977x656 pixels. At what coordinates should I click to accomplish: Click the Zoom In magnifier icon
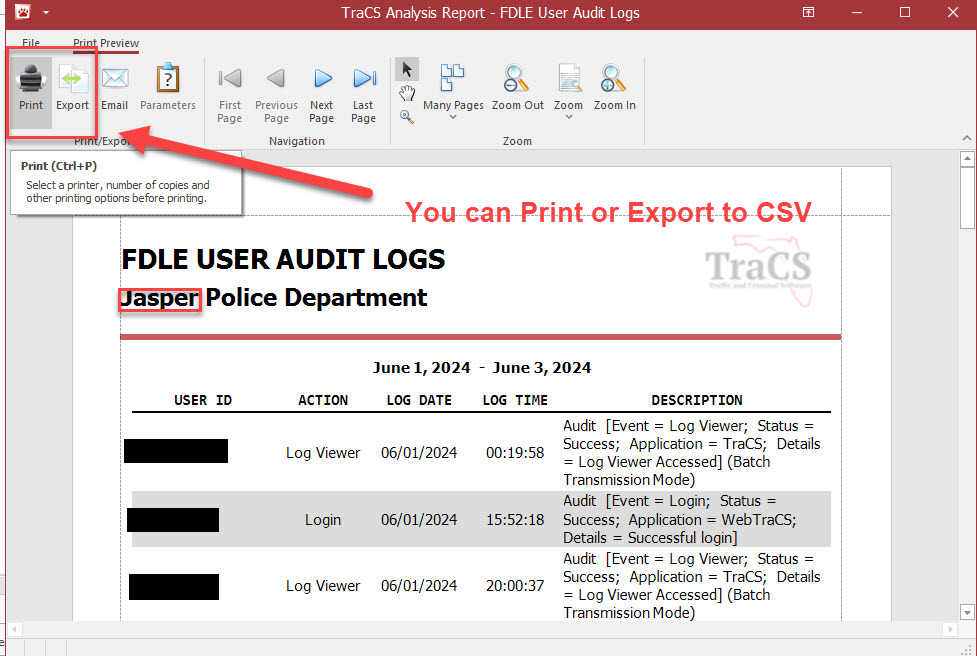[614, 86]
